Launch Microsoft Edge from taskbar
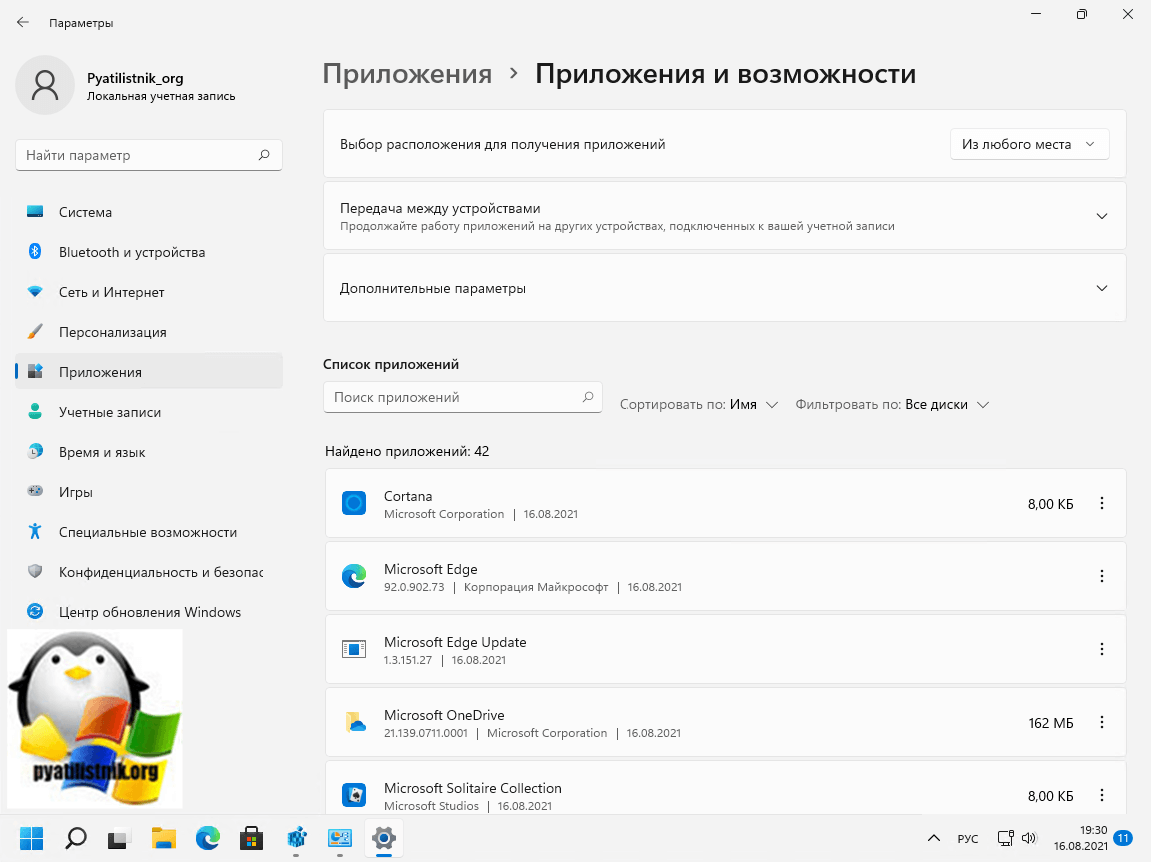The image size is (1151, 862). coord(208,838)
